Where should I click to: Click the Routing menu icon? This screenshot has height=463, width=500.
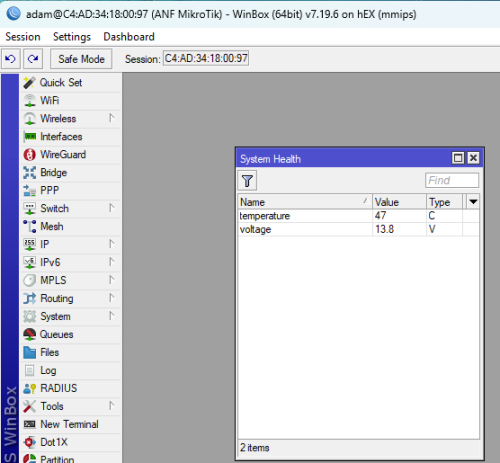pyautogui.click(x=29, y=299)
